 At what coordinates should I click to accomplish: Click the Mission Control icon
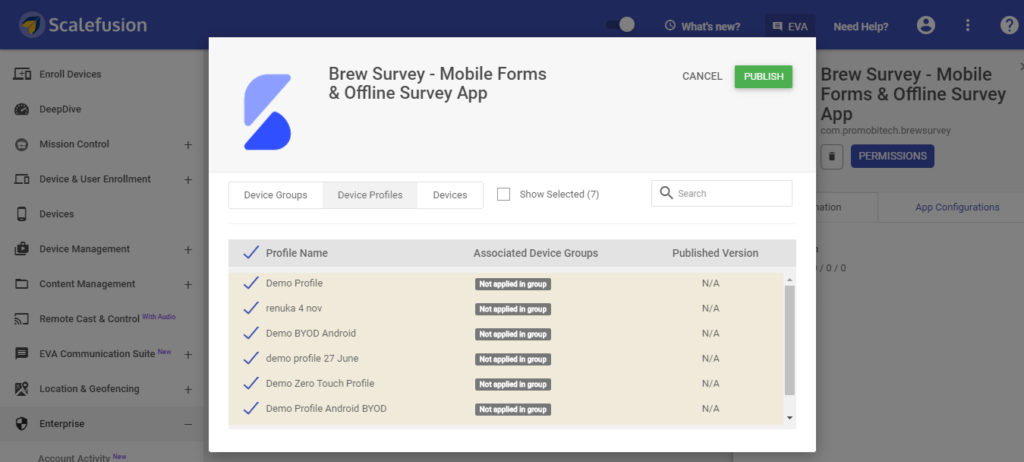pos(22,144)
